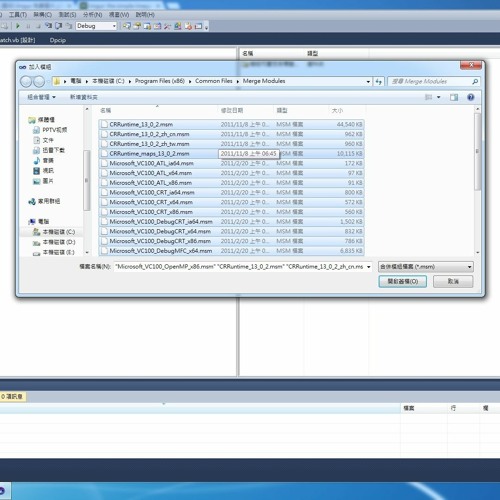Toggle the preview pane icon
The image size is (500, 500).
point(454,97)
